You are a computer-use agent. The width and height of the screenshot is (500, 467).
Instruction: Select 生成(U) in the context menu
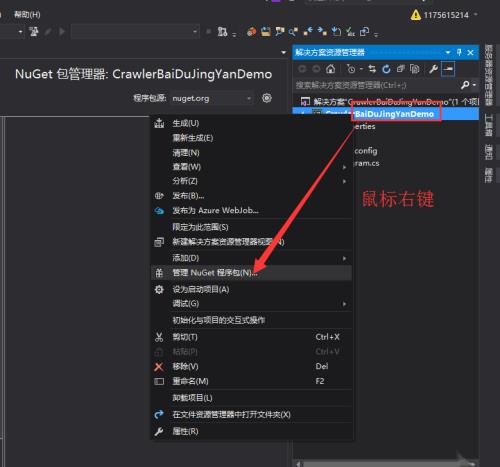[252, 123]
